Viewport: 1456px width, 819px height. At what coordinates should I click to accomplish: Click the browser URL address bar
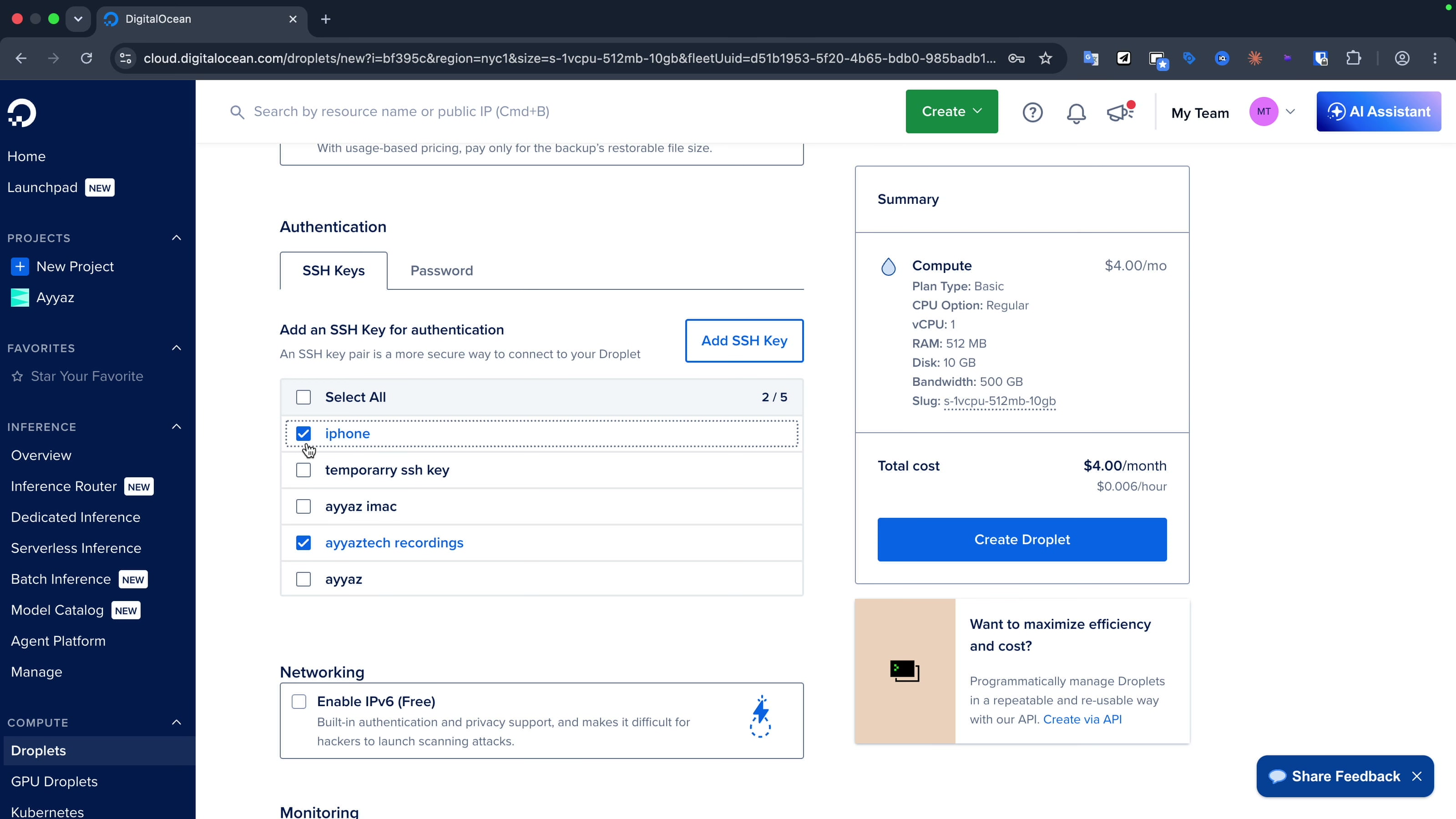569,58
